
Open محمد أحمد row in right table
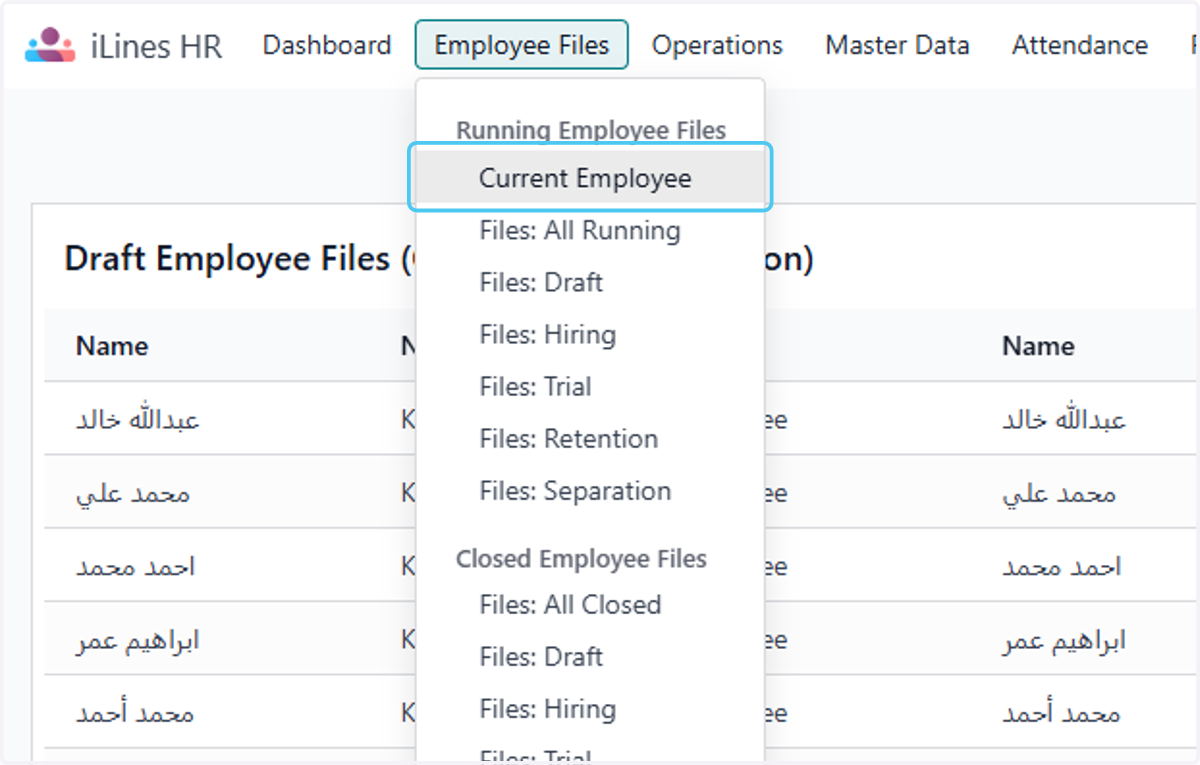1061,714
